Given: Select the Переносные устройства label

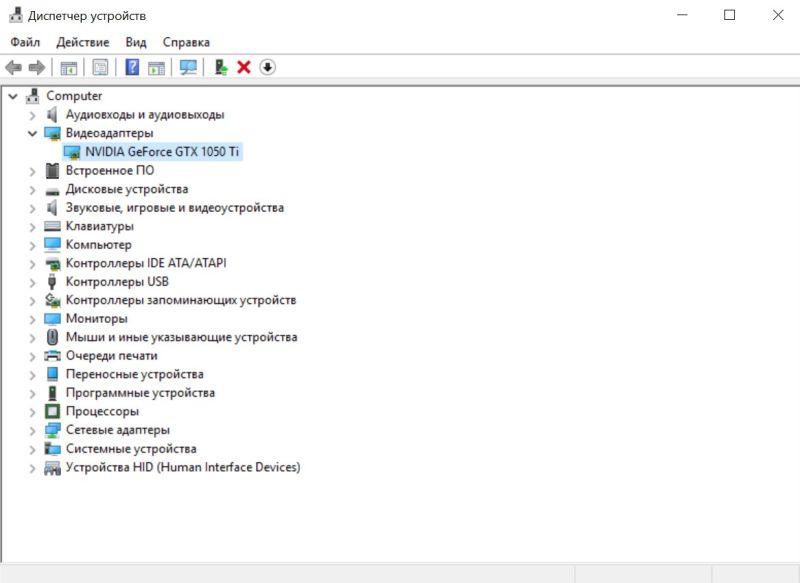Looking at the screenshot, I should click(134, 374).
